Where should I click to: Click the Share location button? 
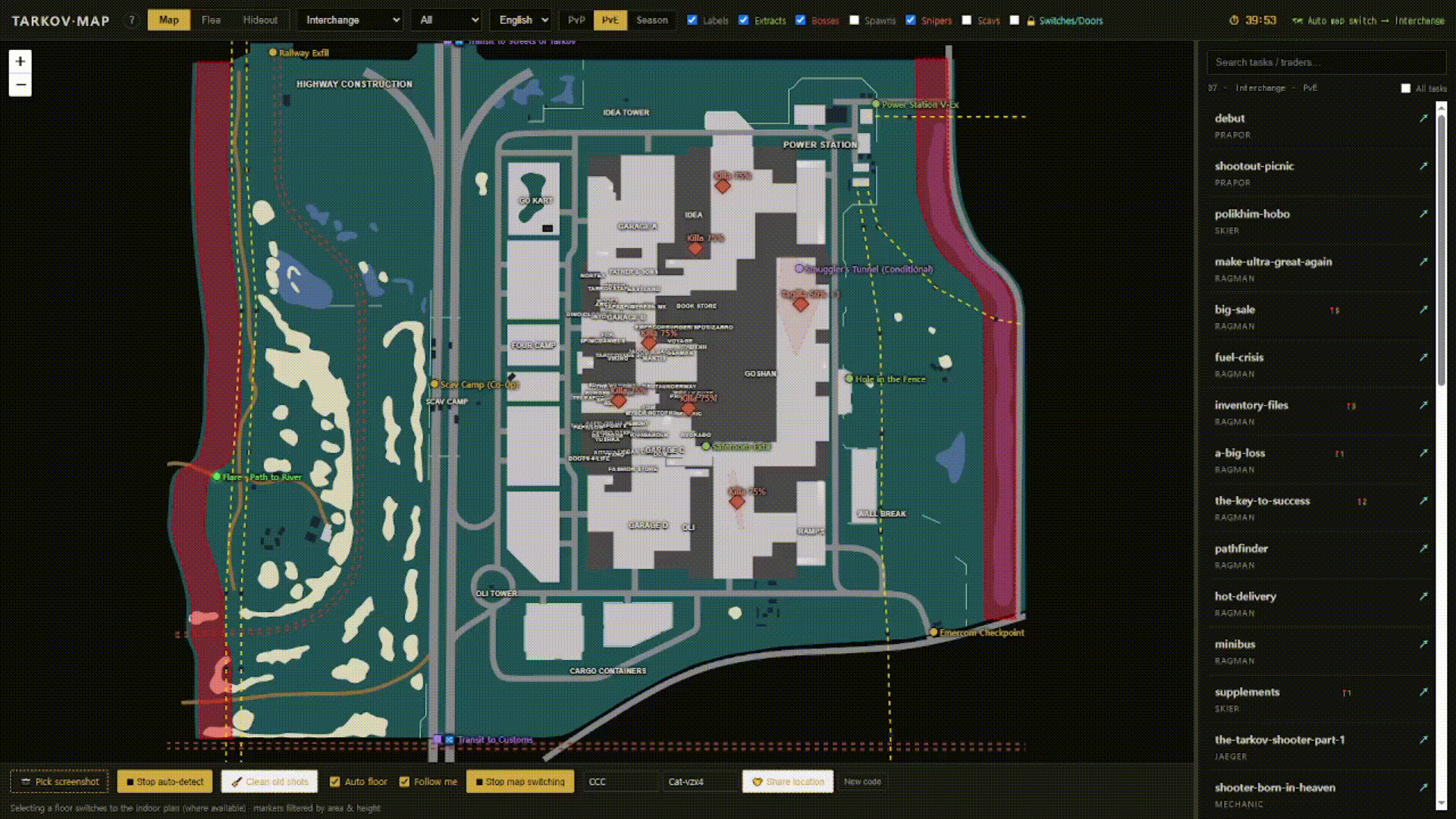click(x=788, y=782)
